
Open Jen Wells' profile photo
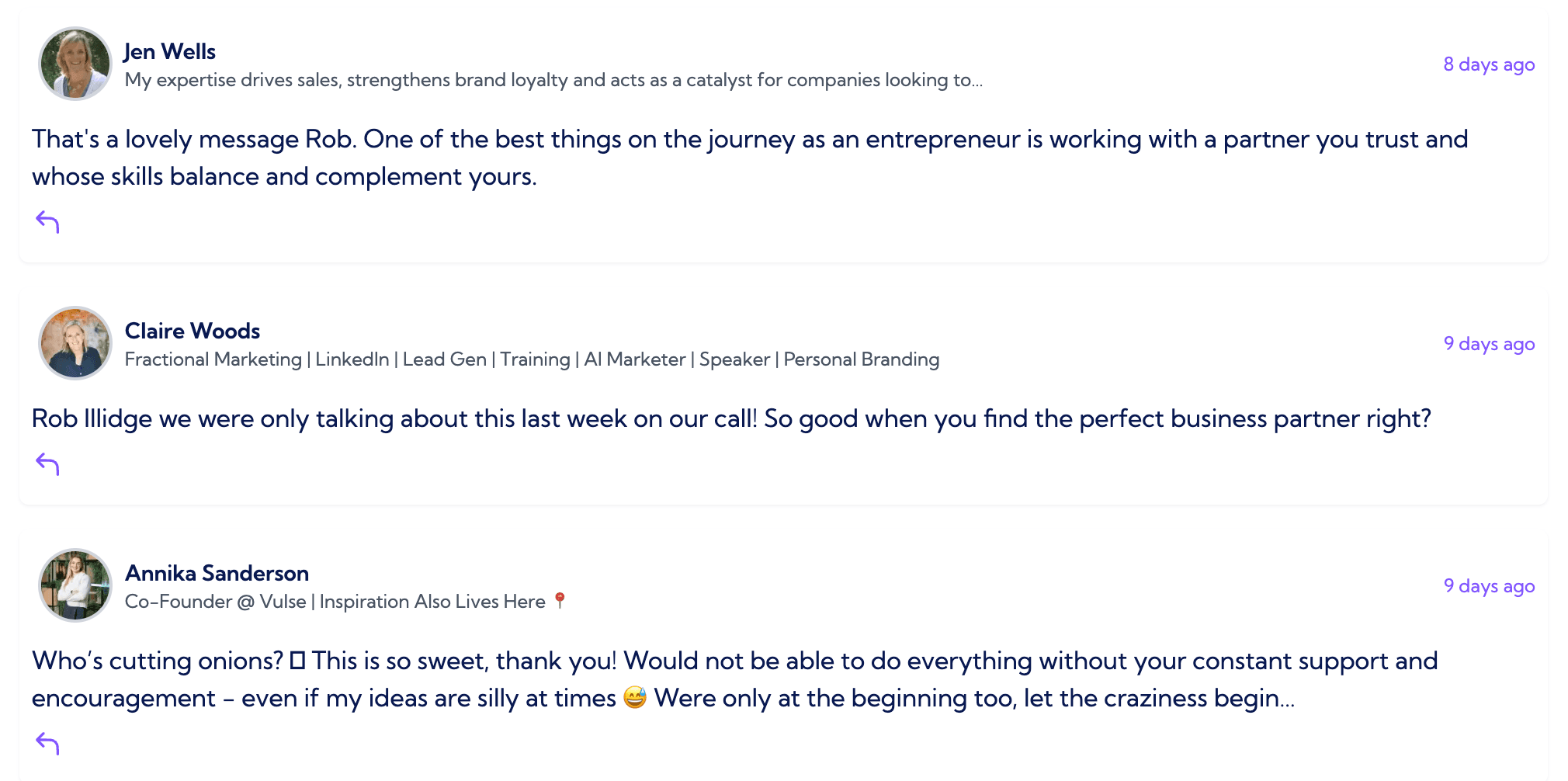[x=75, y=64]
